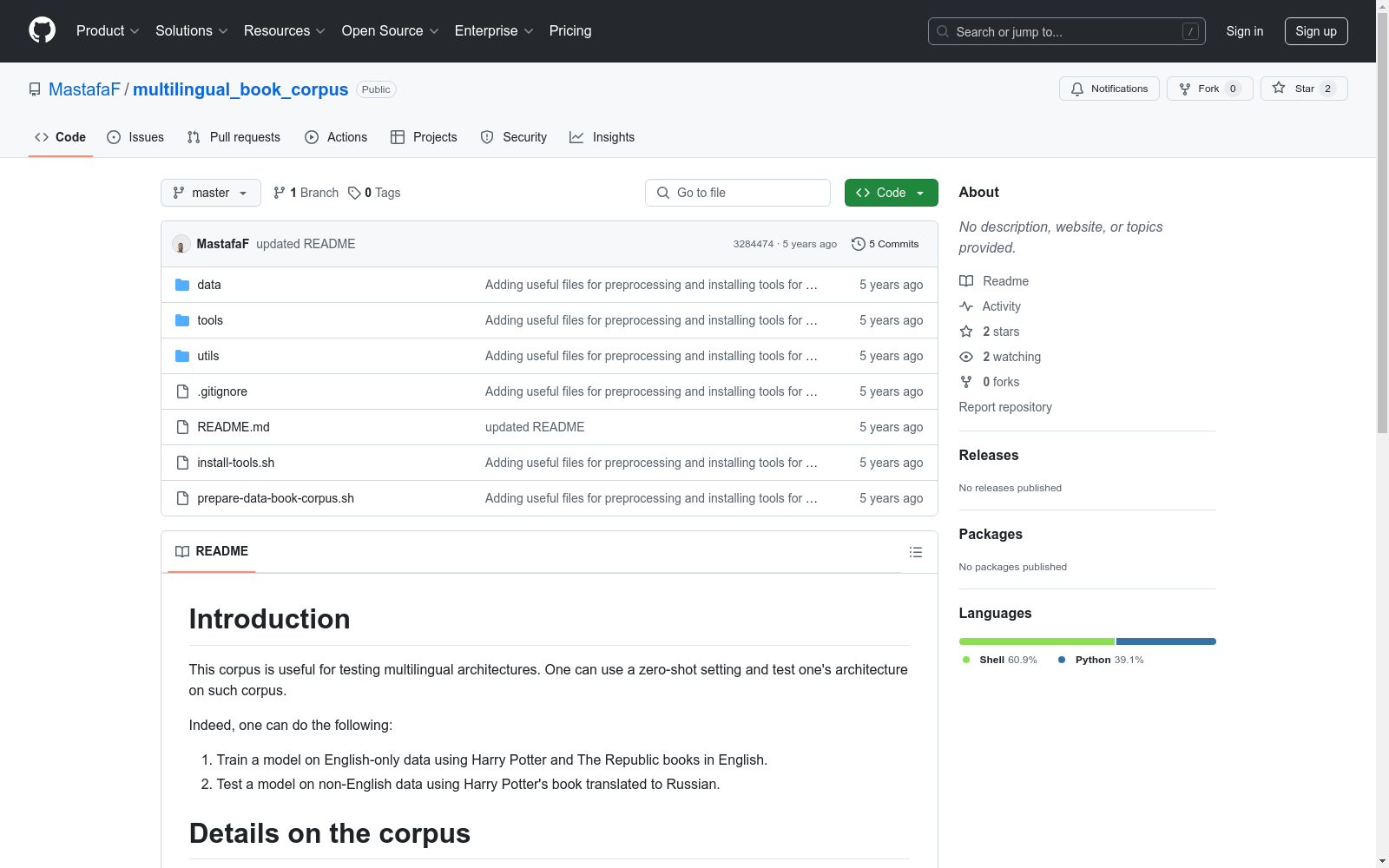The image size is (1389, 868).
Task: Click the bell icon in Notifications
Action: (x=1077, y=89)
